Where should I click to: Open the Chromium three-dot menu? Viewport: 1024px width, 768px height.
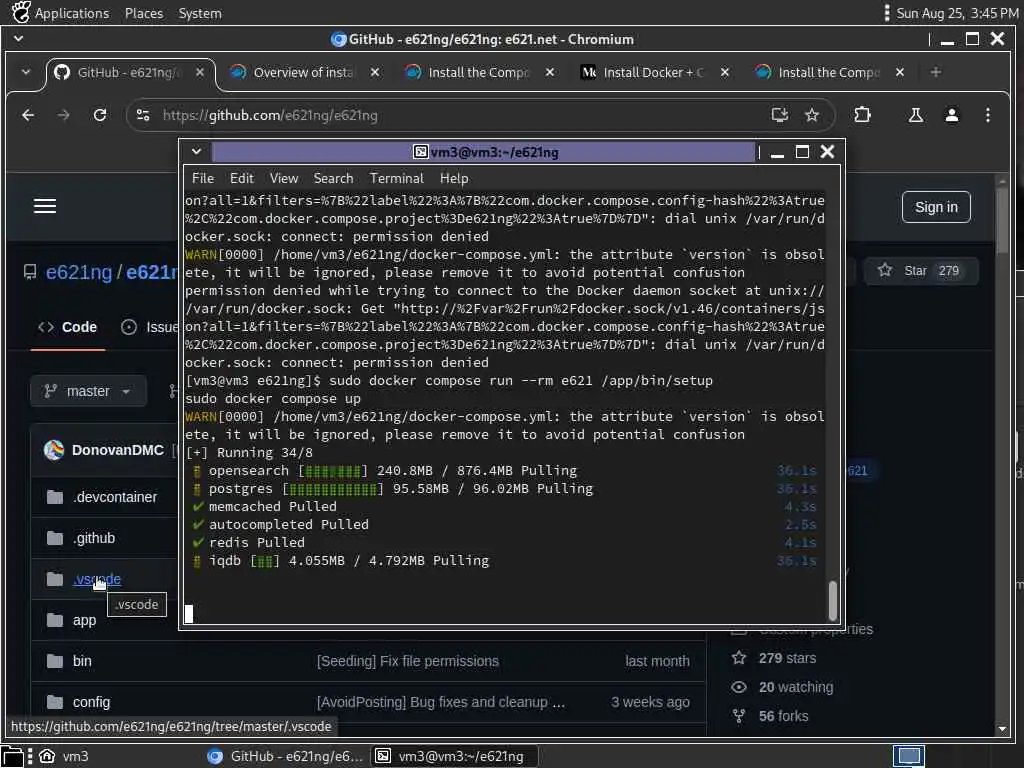[987, 116]
